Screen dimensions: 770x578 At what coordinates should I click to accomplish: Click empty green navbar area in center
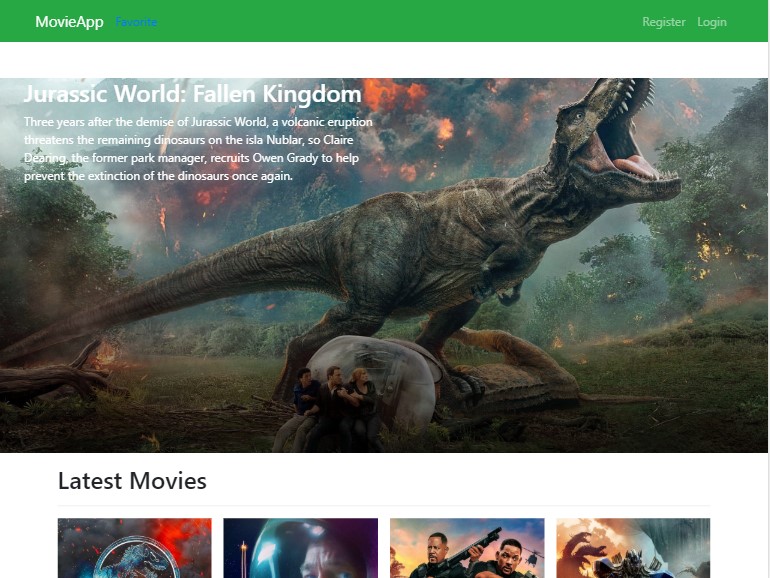coord(400,22)
